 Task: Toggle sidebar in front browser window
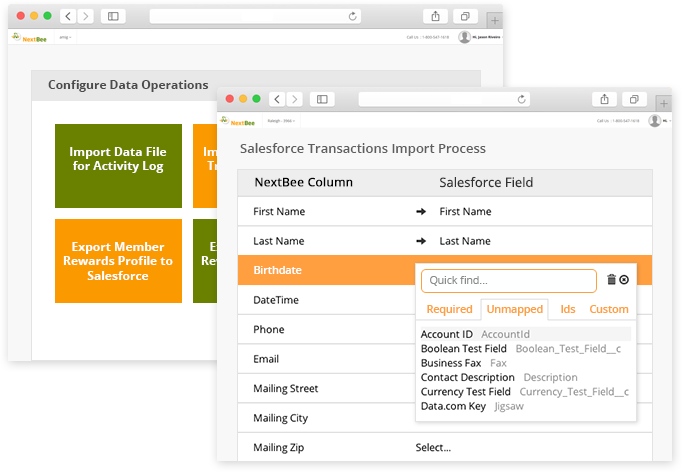click(322, 99)
